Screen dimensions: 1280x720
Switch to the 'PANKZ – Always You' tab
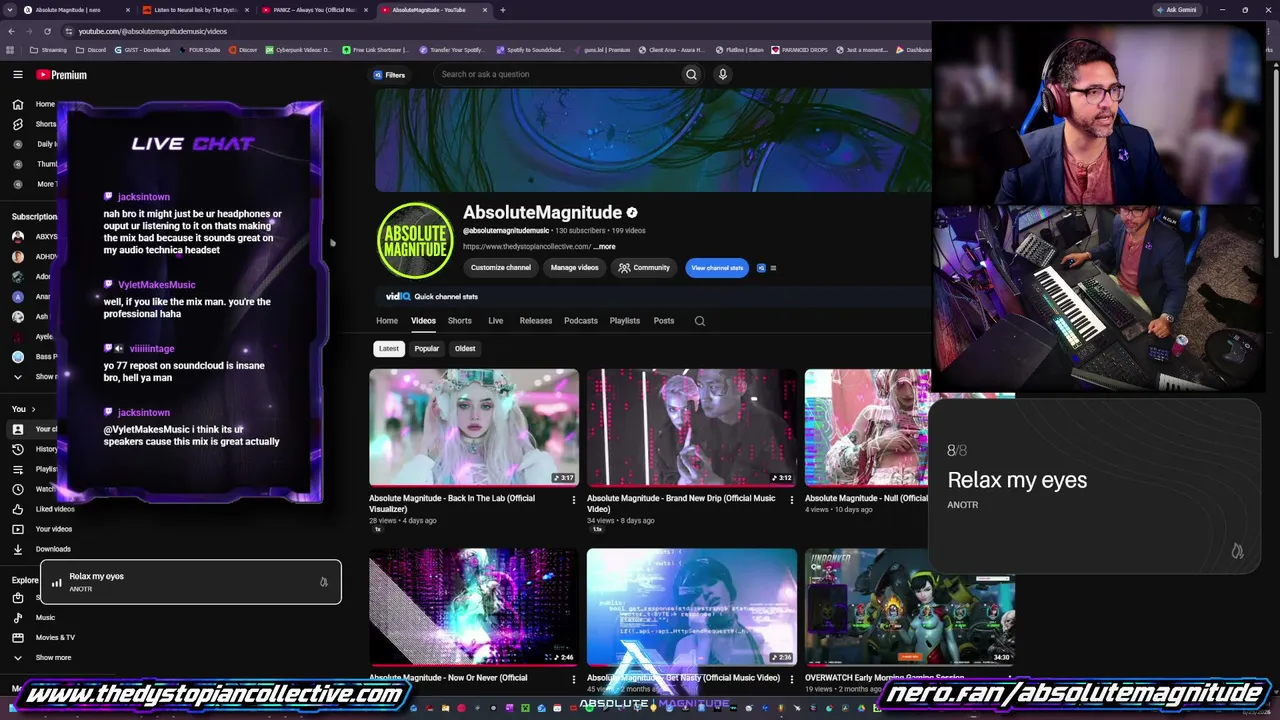(314, 10)
